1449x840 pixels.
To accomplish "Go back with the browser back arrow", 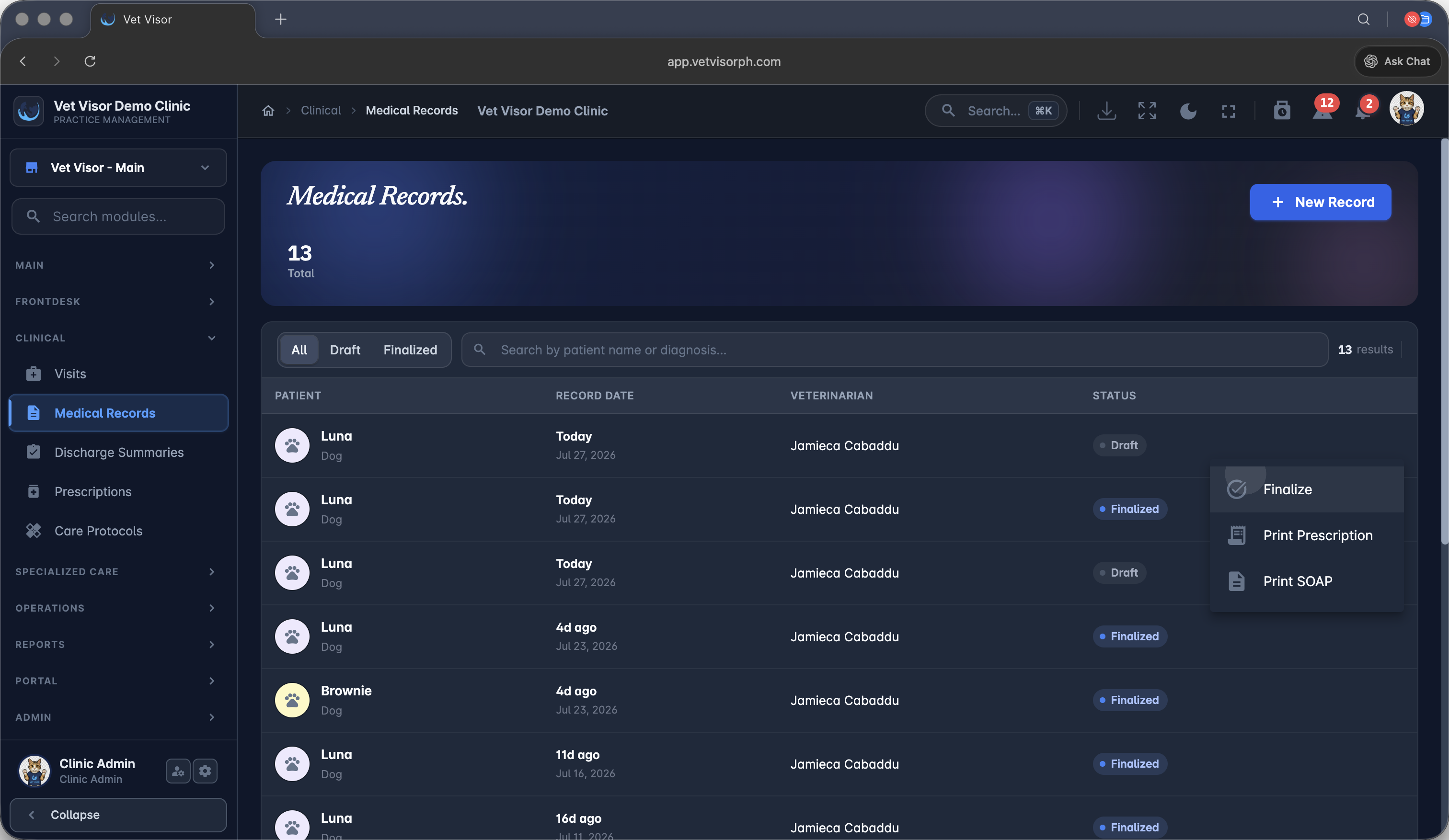I will click(23, 61).
